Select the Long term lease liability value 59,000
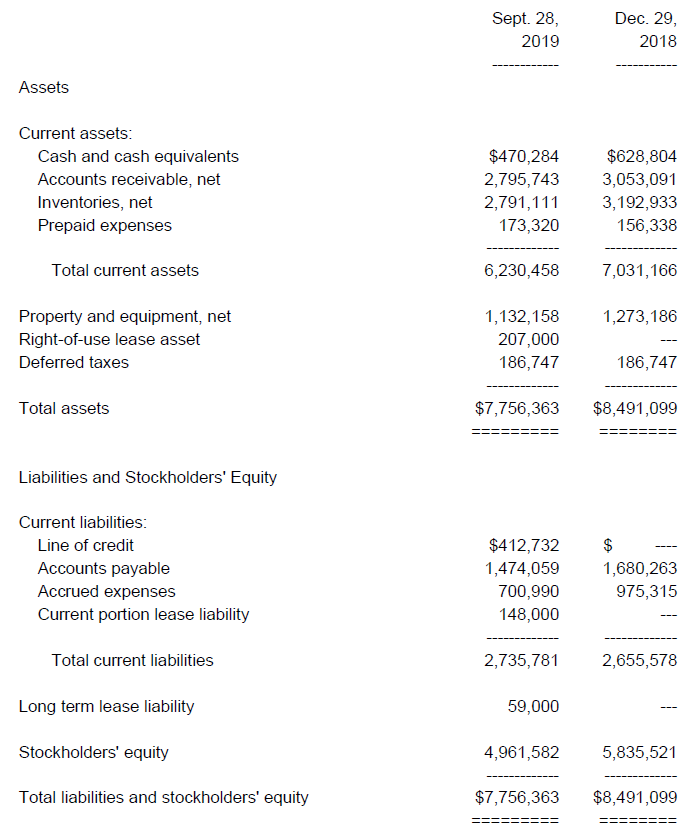The height and width of the screenshot is (836, 691). tap(534, 706)
